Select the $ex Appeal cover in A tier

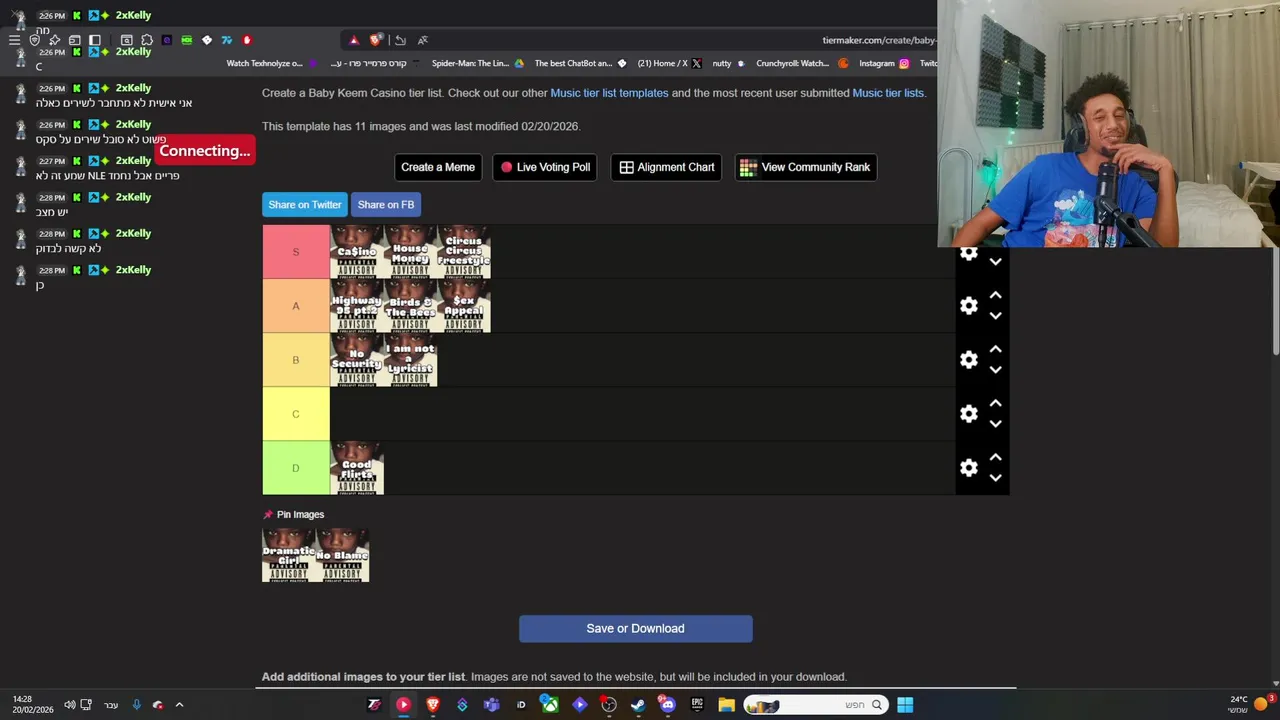point(464,306)
